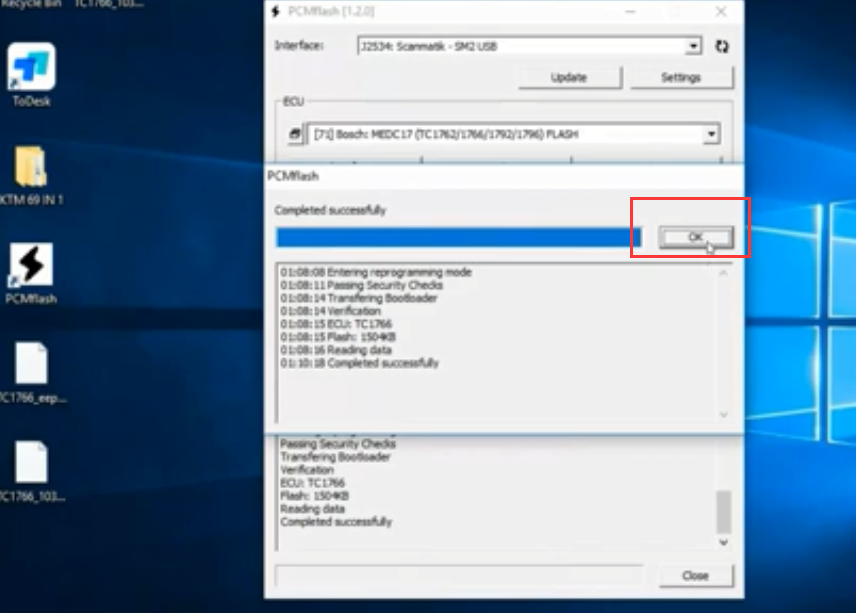This screenshot has height=613, width=856.
Task: Expand the Interface dropdown arrow
Action: [x=693, y=46]
